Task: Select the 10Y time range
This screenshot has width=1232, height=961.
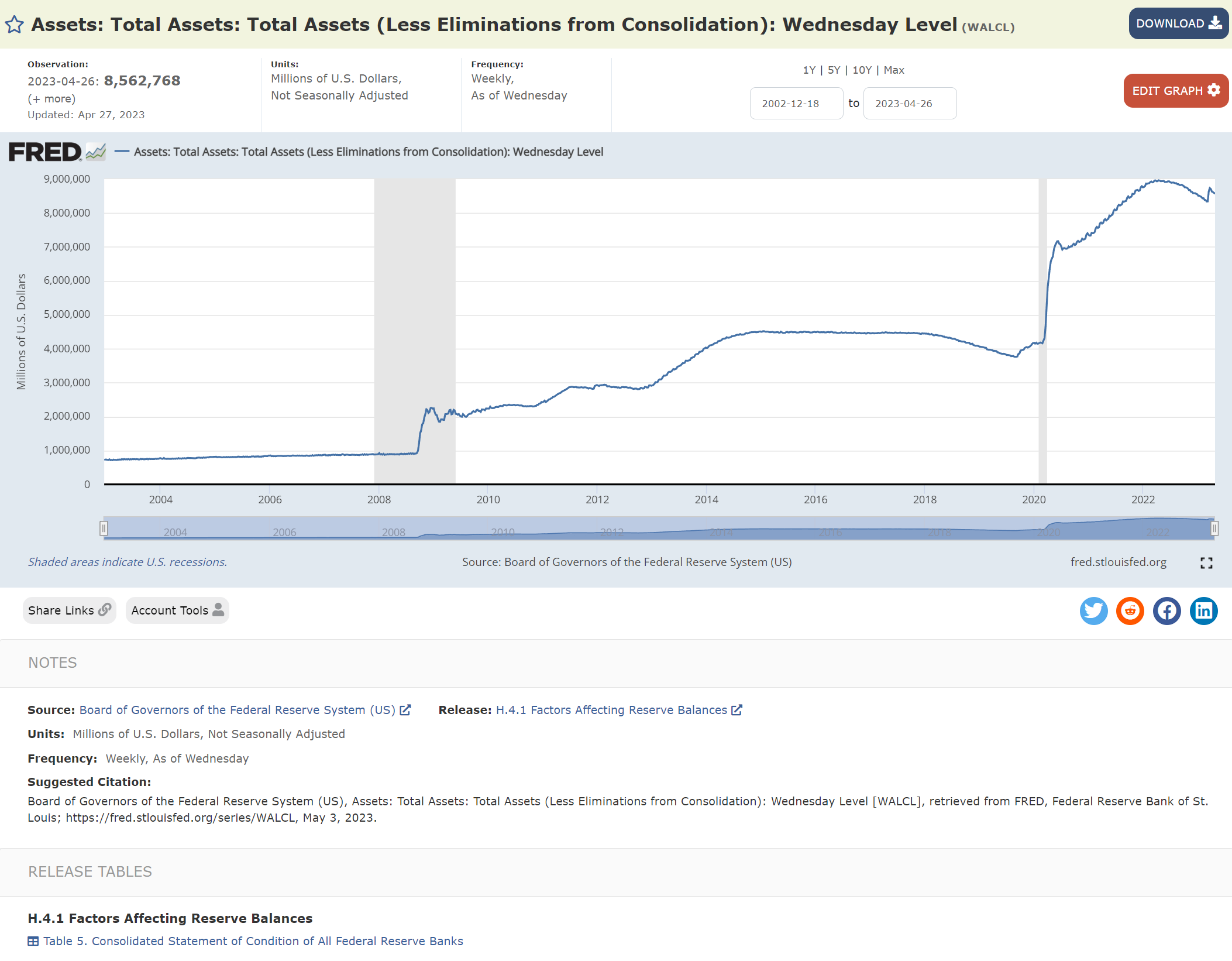Action: [x=861, y=70]
